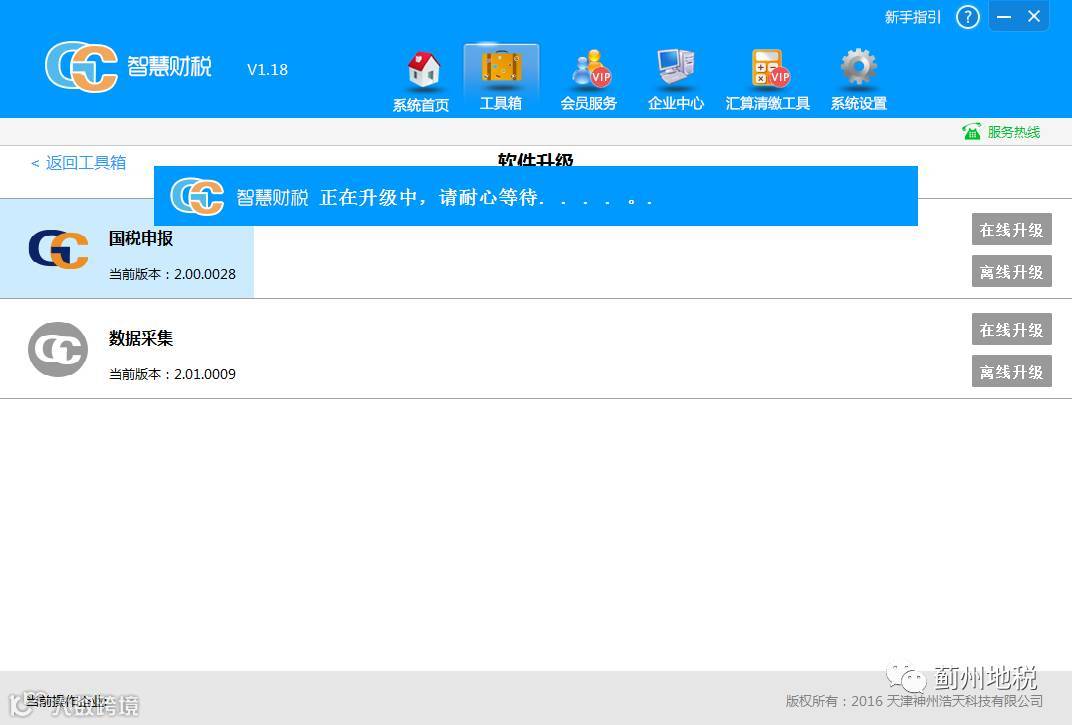Screen dimensions: 1072x725
Task: Click copyright text 天津神州浩天科技有限公司
Action: pos(965,701)
